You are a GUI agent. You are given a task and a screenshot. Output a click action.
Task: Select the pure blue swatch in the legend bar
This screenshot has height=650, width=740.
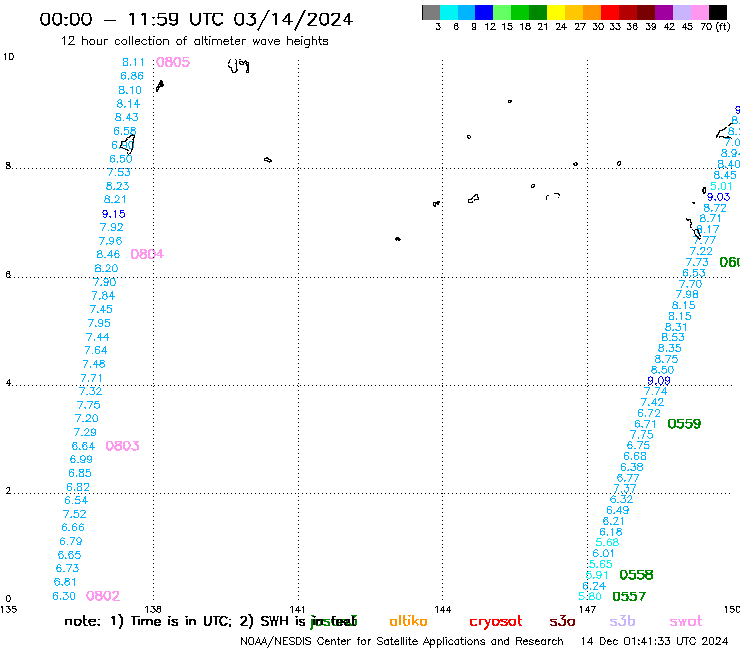(x=484, y=12)
